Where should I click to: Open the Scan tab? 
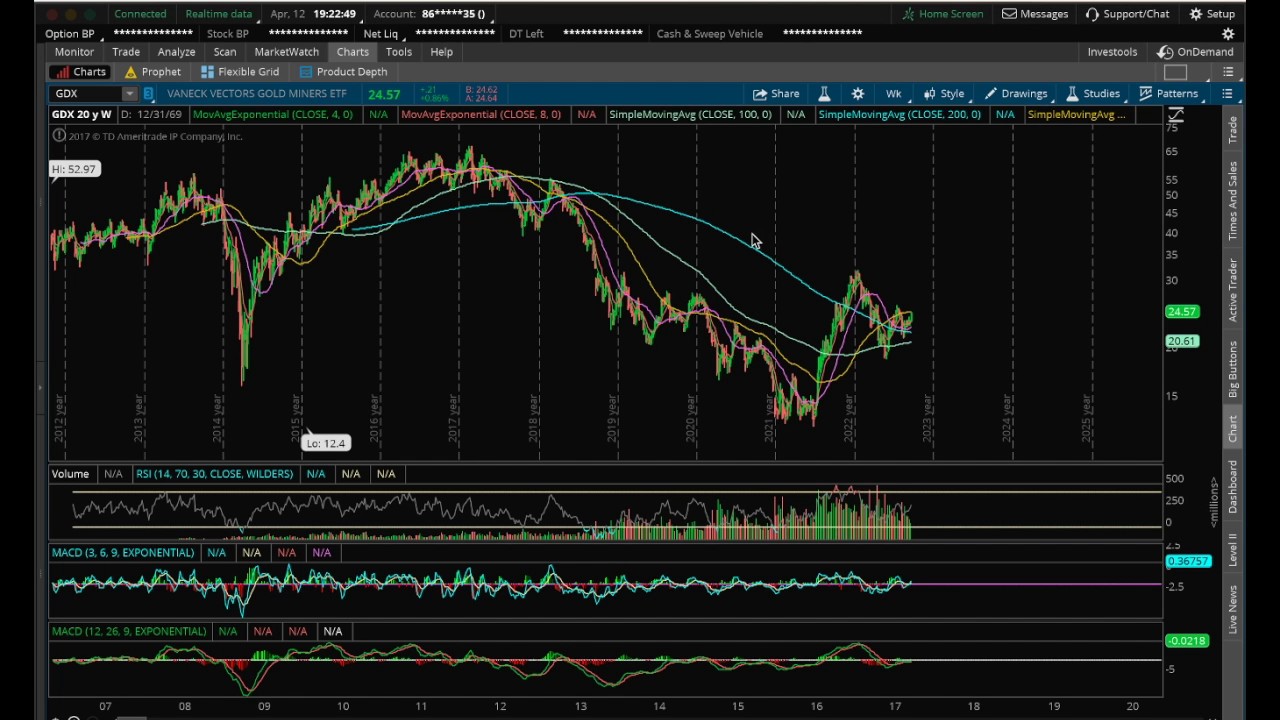tap(225, 52)
